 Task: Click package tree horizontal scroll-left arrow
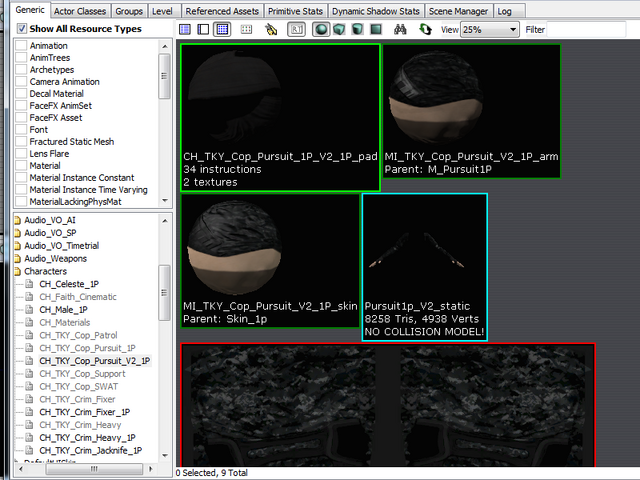[21, 469]
